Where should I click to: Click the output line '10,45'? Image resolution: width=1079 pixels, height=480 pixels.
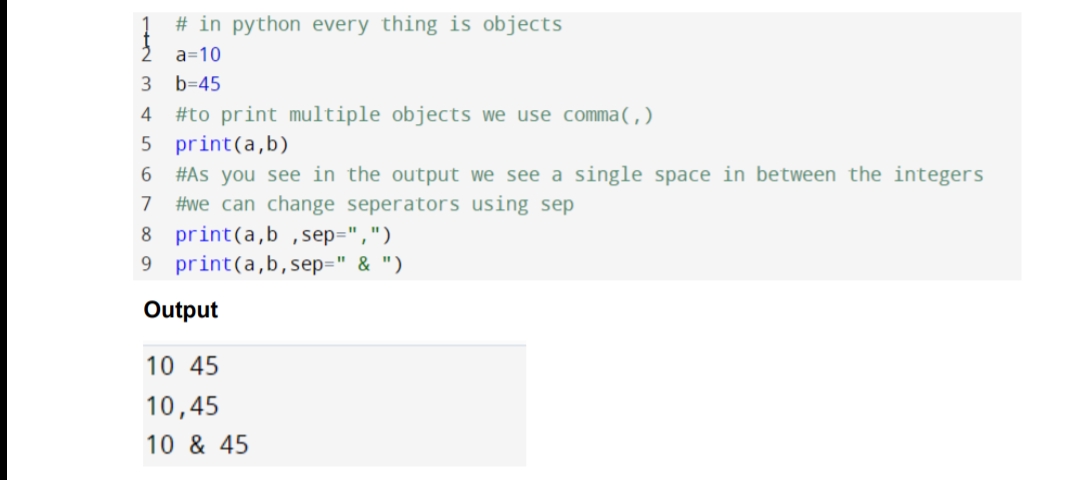(182, 406)
